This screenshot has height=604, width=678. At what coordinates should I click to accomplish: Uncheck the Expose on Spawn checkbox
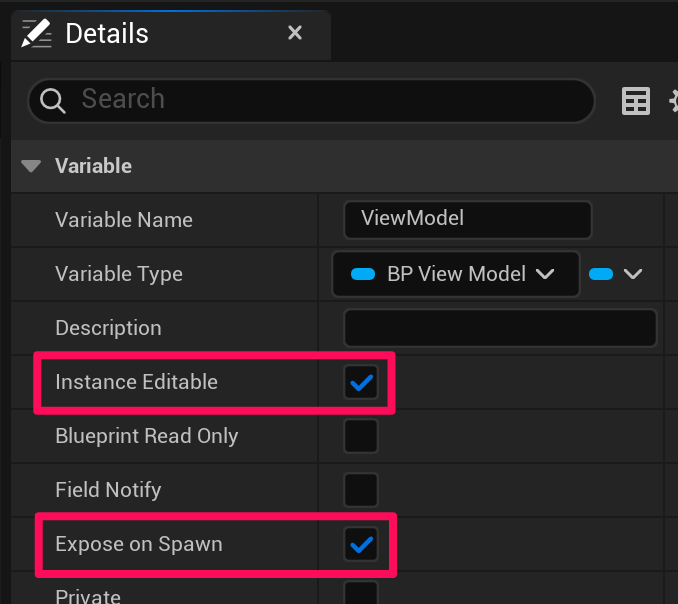click(361, 544)
